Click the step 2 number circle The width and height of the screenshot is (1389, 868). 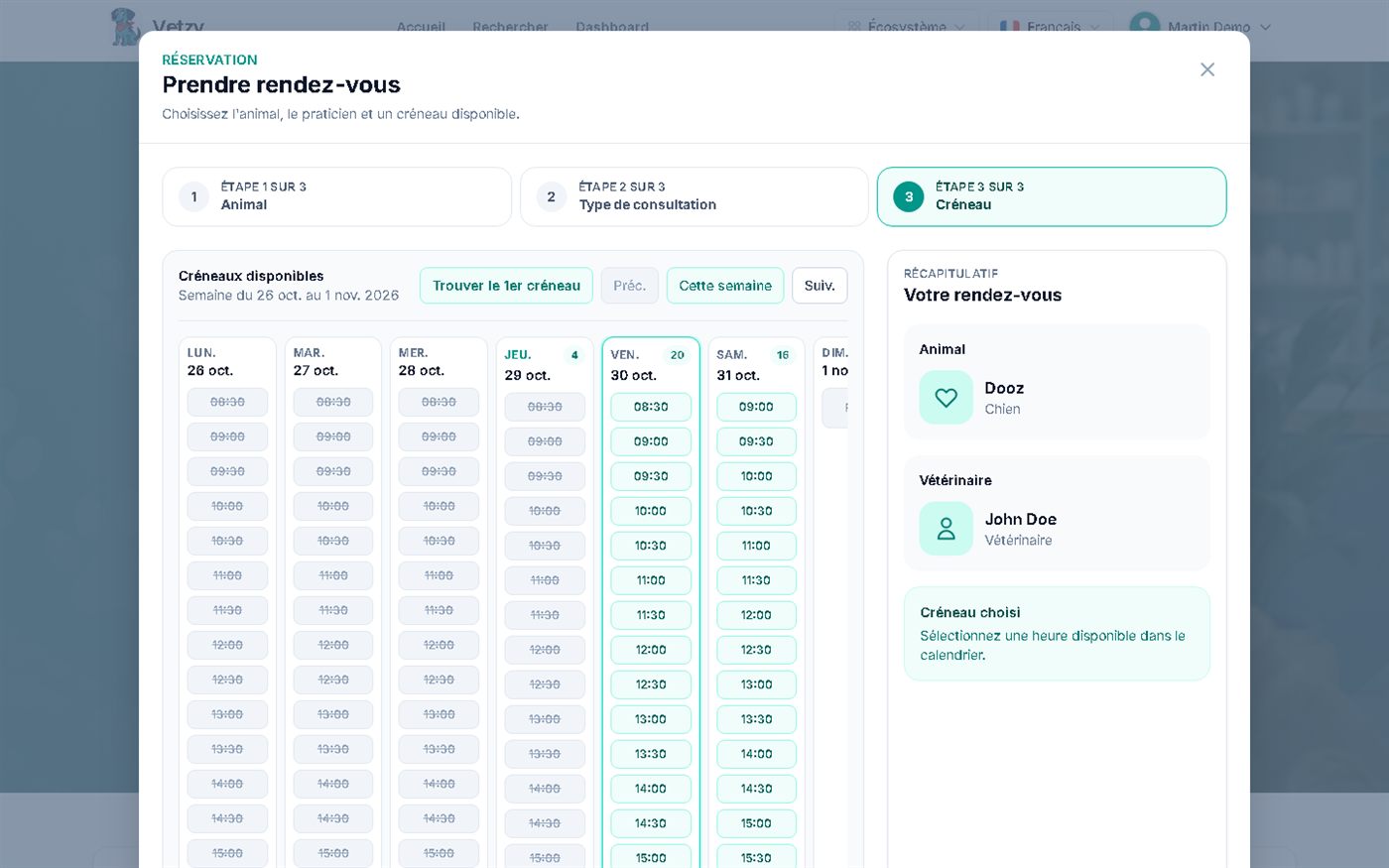pyautogui.click(x=551, y=196)
